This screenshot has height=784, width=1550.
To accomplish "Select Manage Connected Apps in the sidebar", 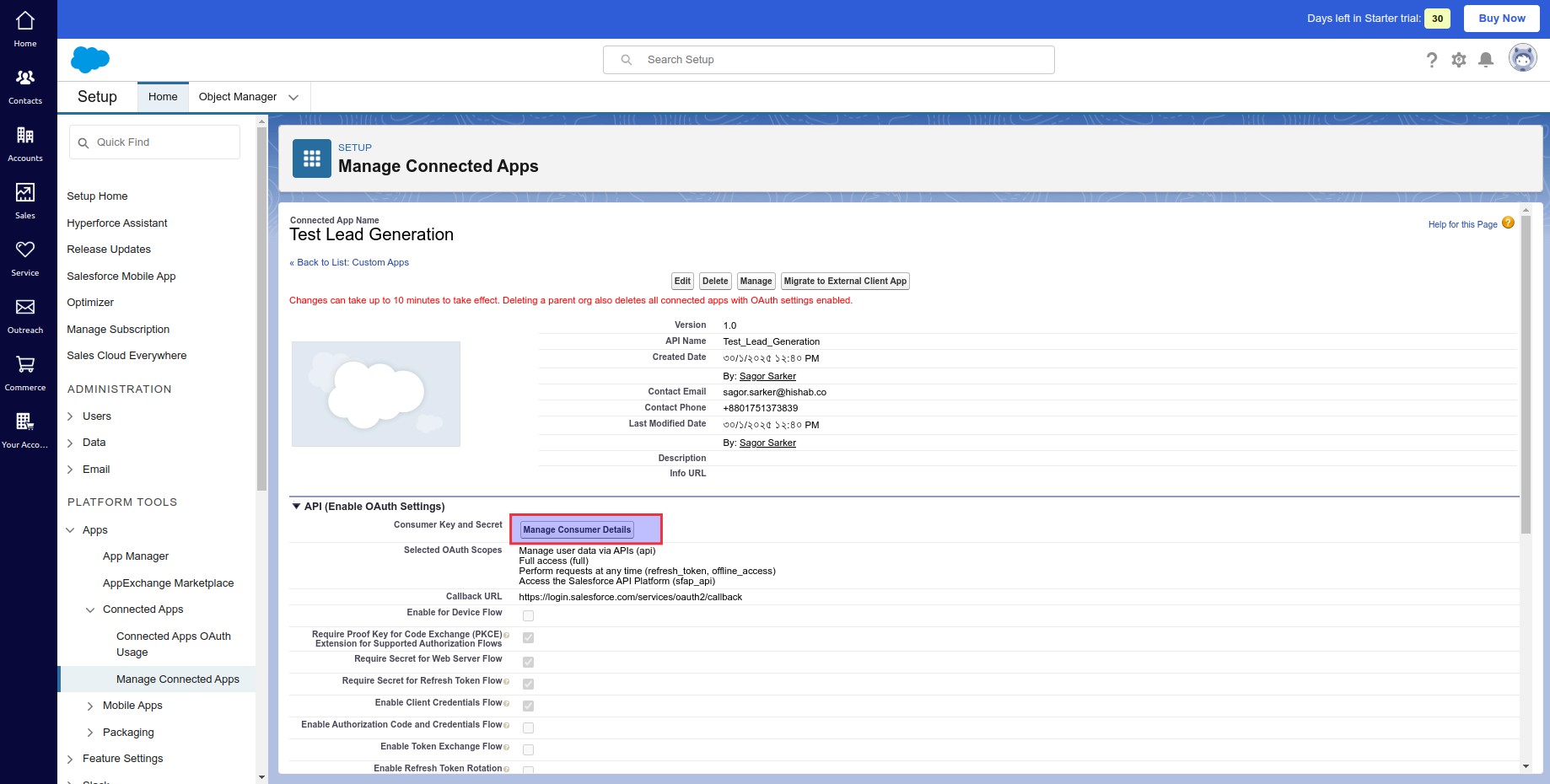I will click(x=178, y=679).
